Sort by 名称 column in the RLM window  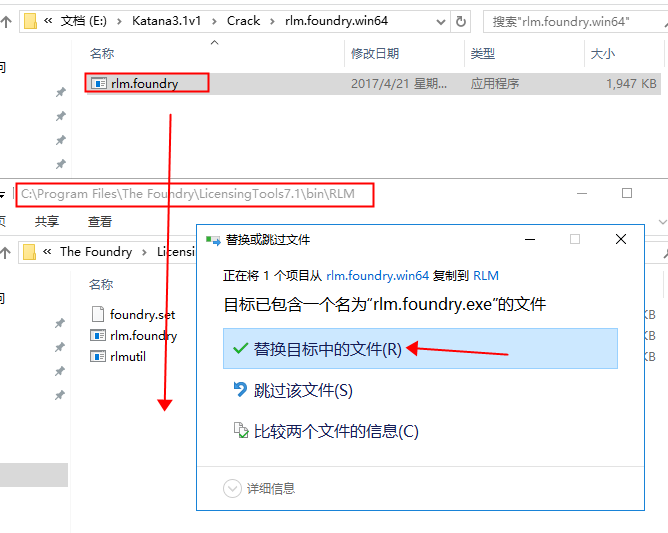(101, 285)
